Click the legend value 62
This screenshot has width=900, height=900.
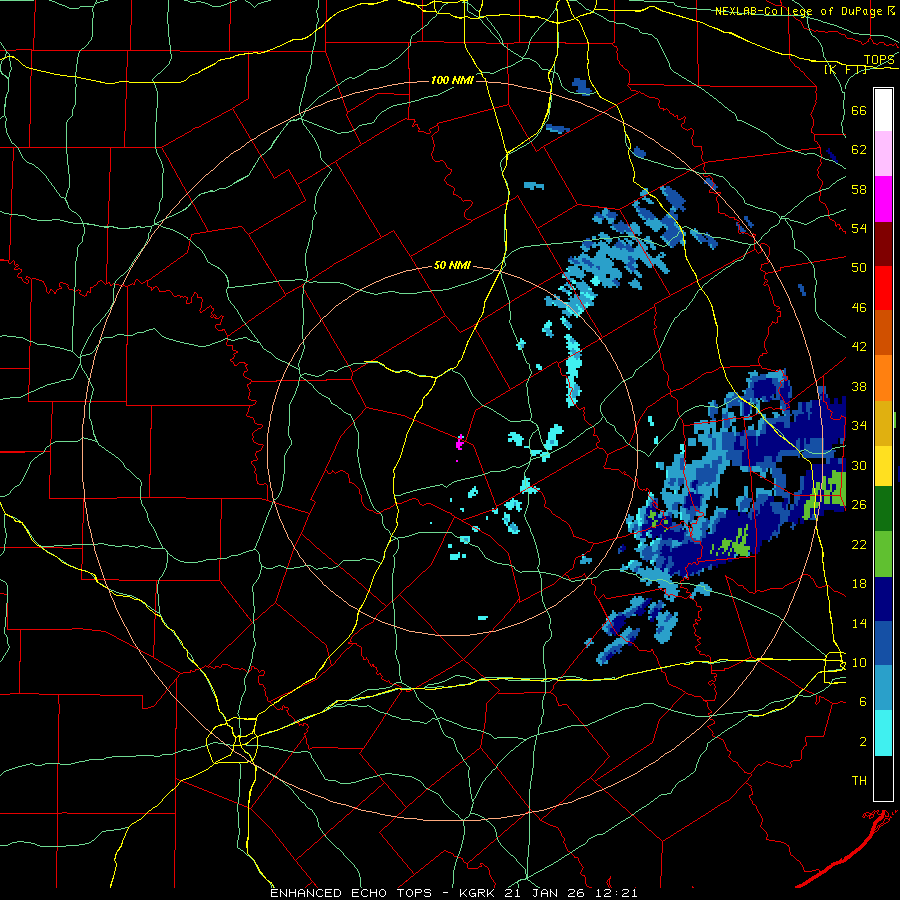(859, 150)
